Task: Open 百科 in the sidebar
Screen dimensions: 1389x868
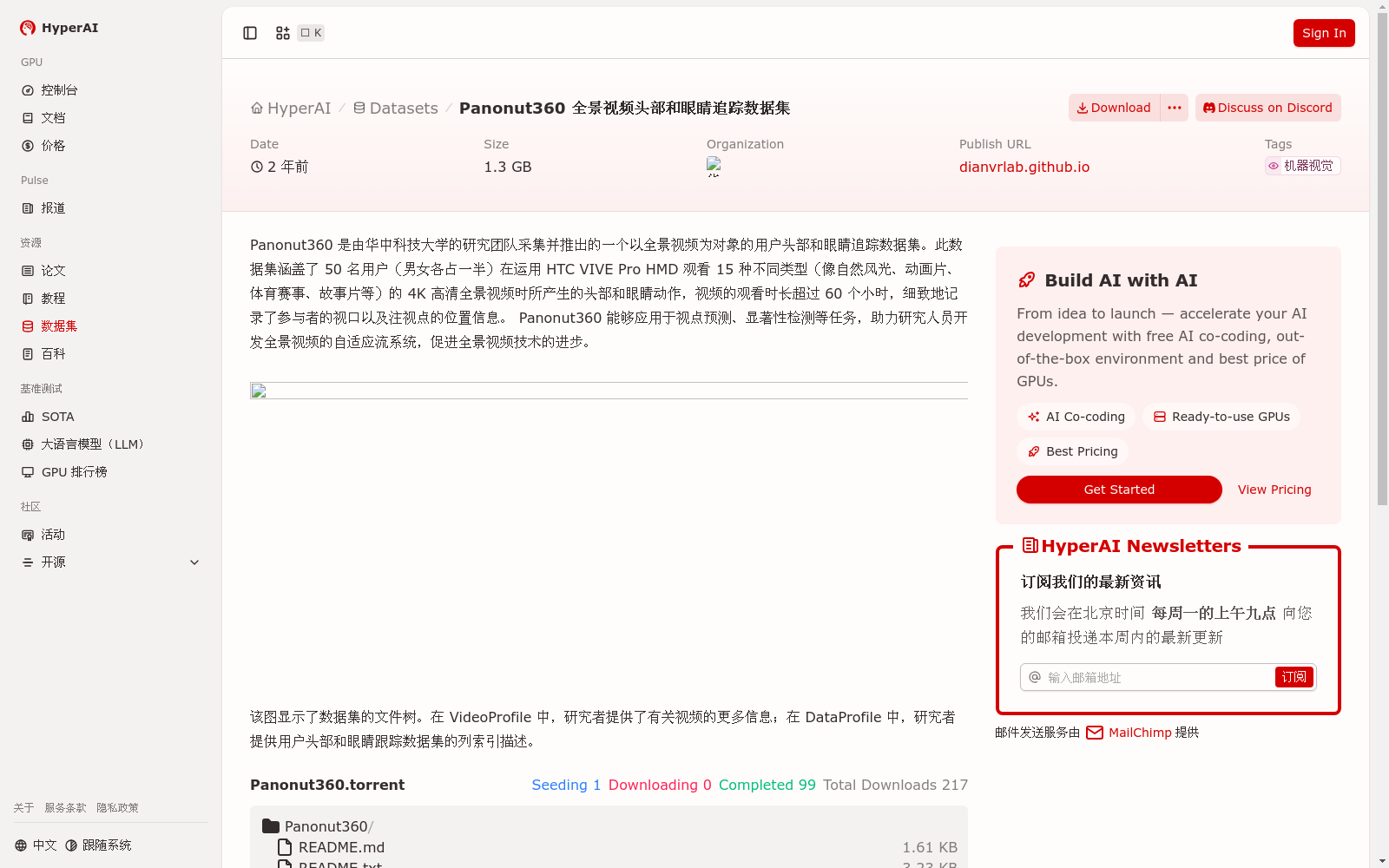Action: (111, 354)
